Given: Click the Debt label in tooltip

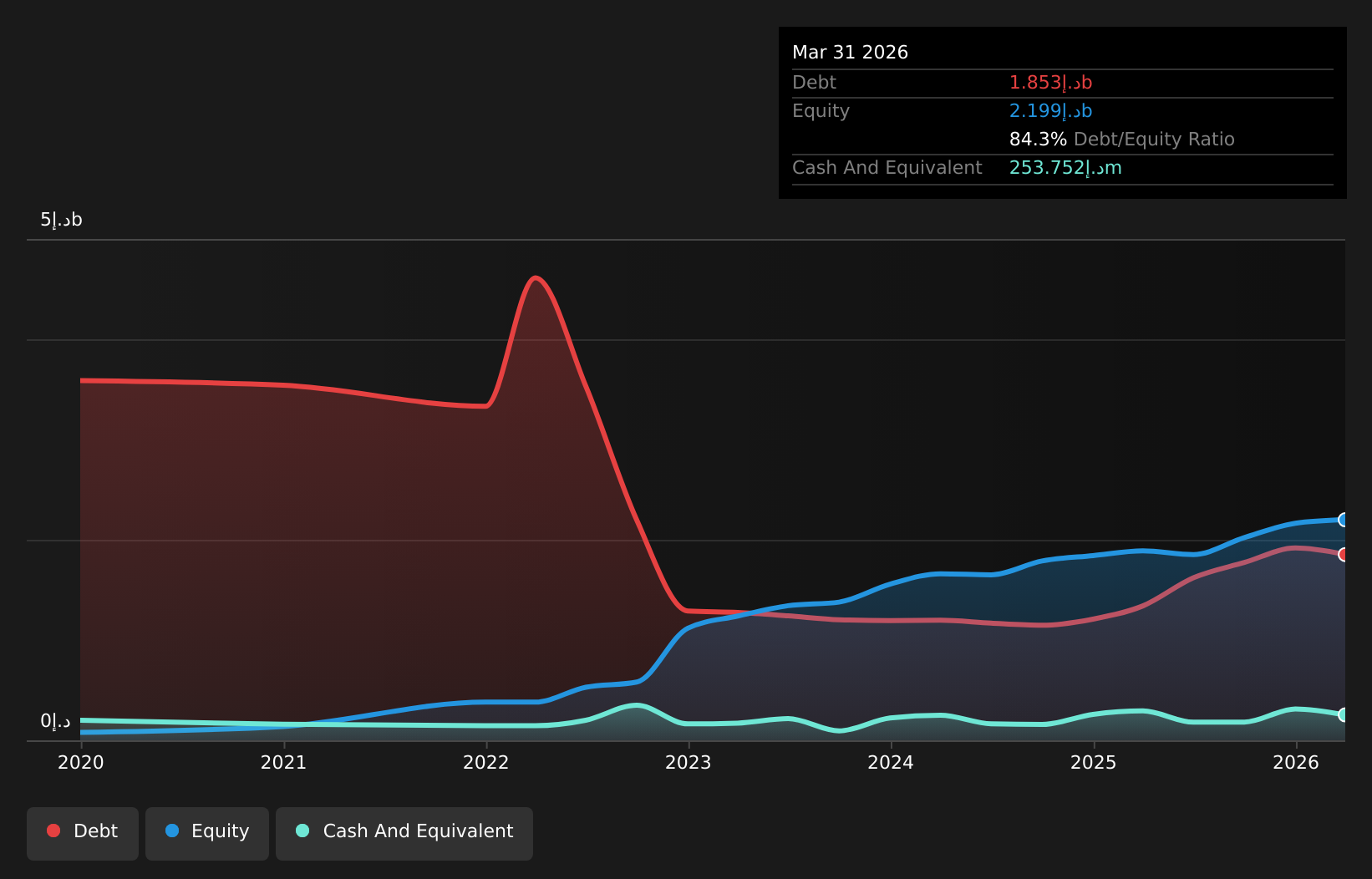Looking at the screenshot, I should 814,82.
